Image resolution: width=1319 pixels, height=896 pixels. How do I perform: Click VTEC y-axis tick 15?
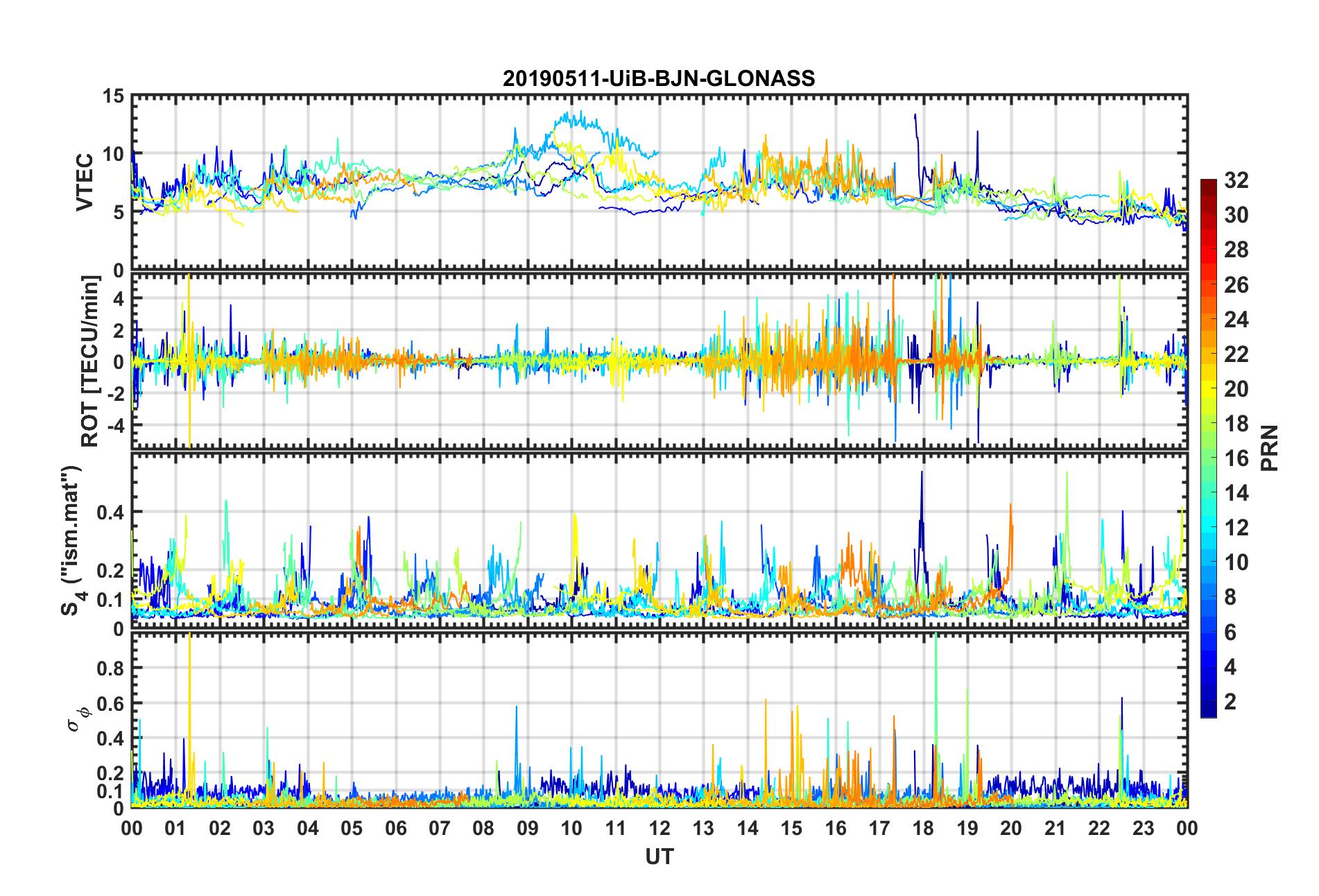point(113,96)
